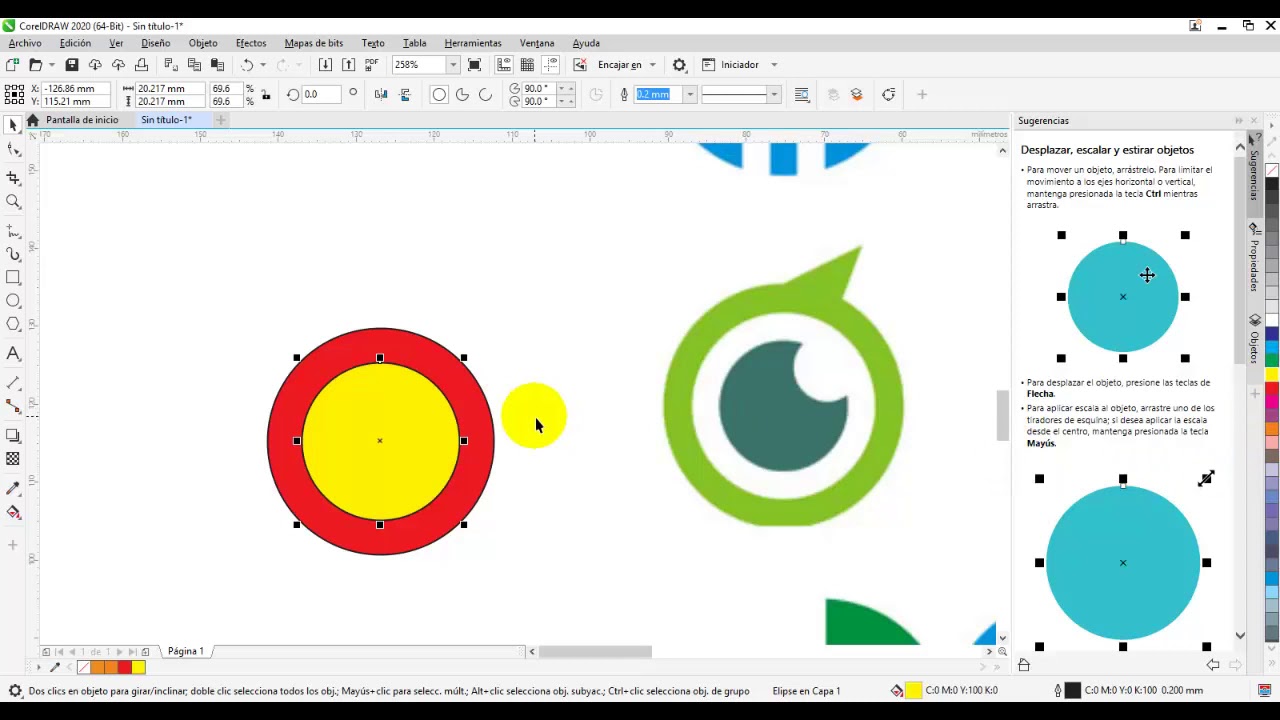The width and height of the screenshot is (1280, 720).
Task: Click the Import icon in toolbar
Action: [325, 65]
